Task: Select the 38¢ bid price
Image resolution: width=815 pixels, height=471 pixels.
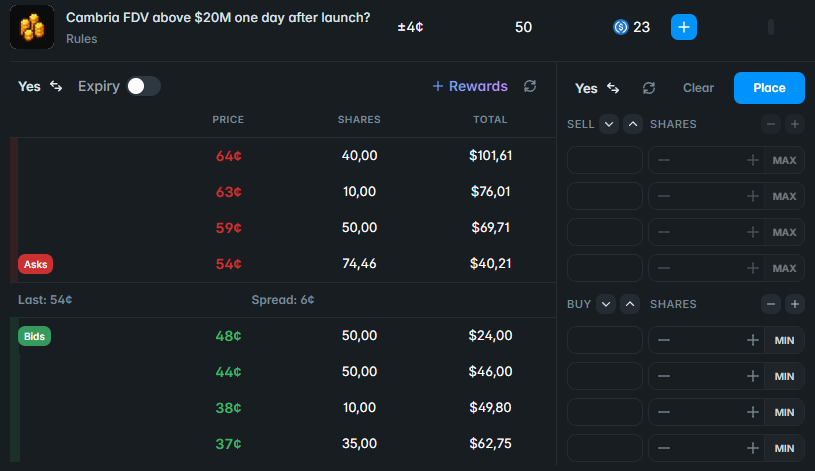Action: coord(229,408)
